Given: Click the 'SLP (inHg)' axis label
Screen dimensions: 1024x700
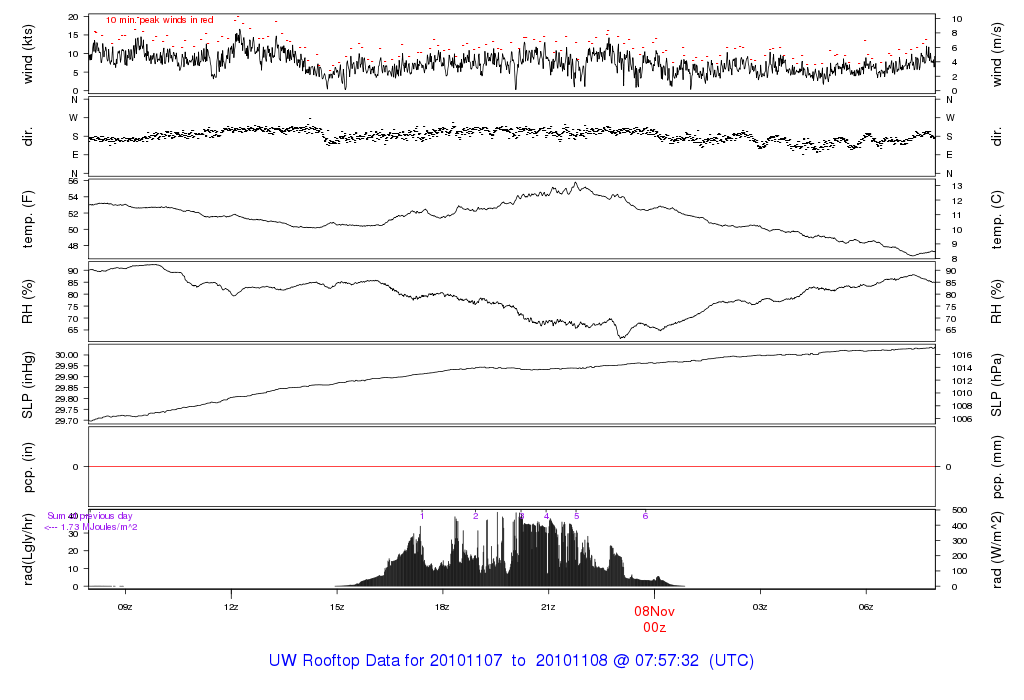Looking at the screenshot, I should pyautogui.click(x=27, y=385).
